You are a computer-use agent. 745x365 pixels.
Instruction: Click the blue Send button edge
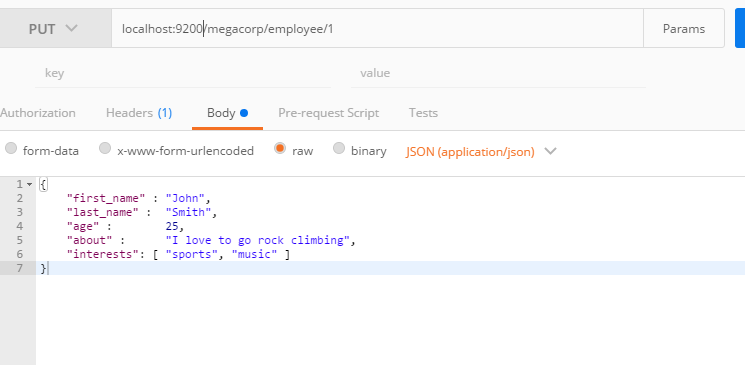740,29
